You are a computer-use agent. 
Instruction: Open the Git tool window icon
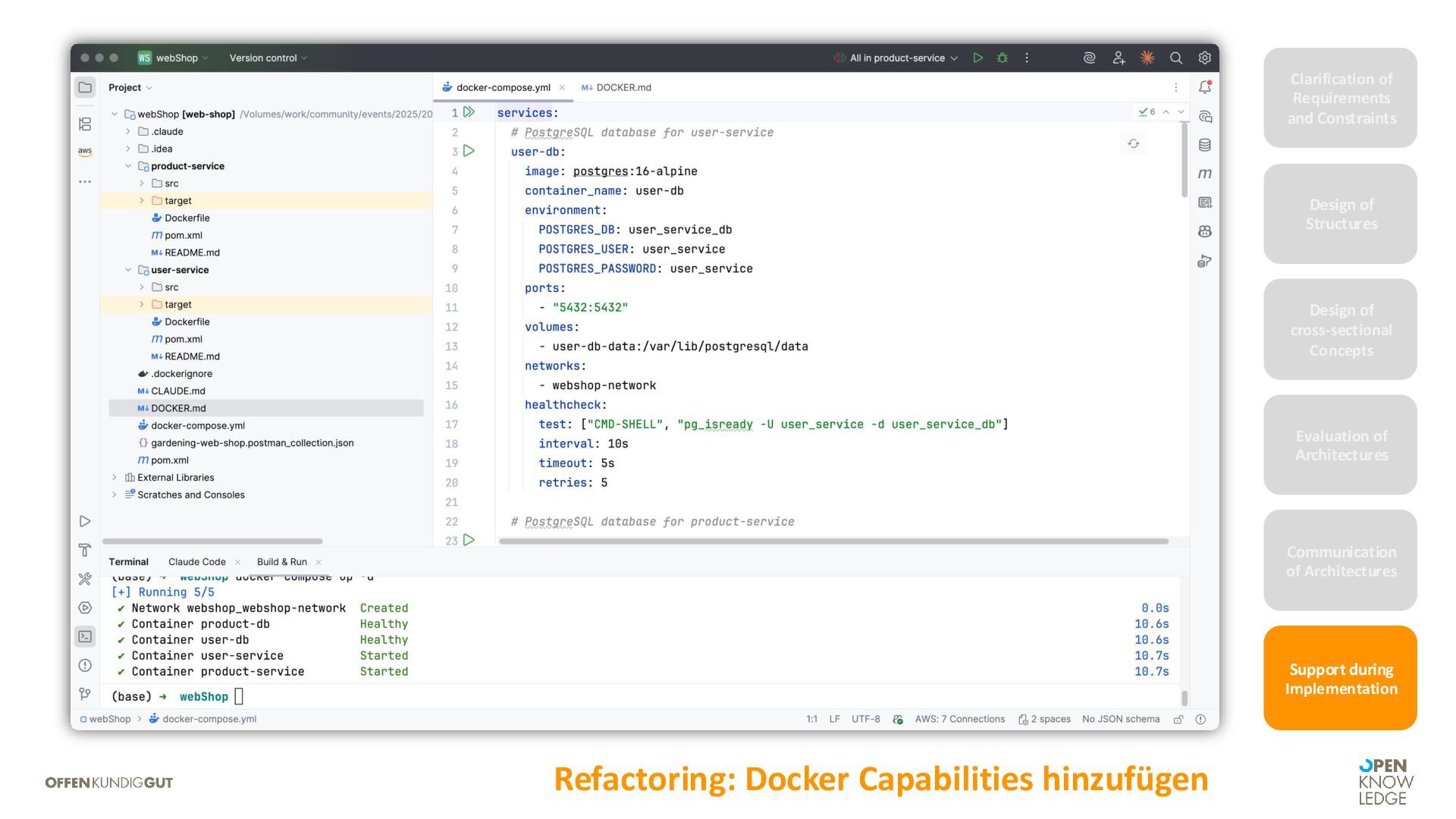point(85,694)
